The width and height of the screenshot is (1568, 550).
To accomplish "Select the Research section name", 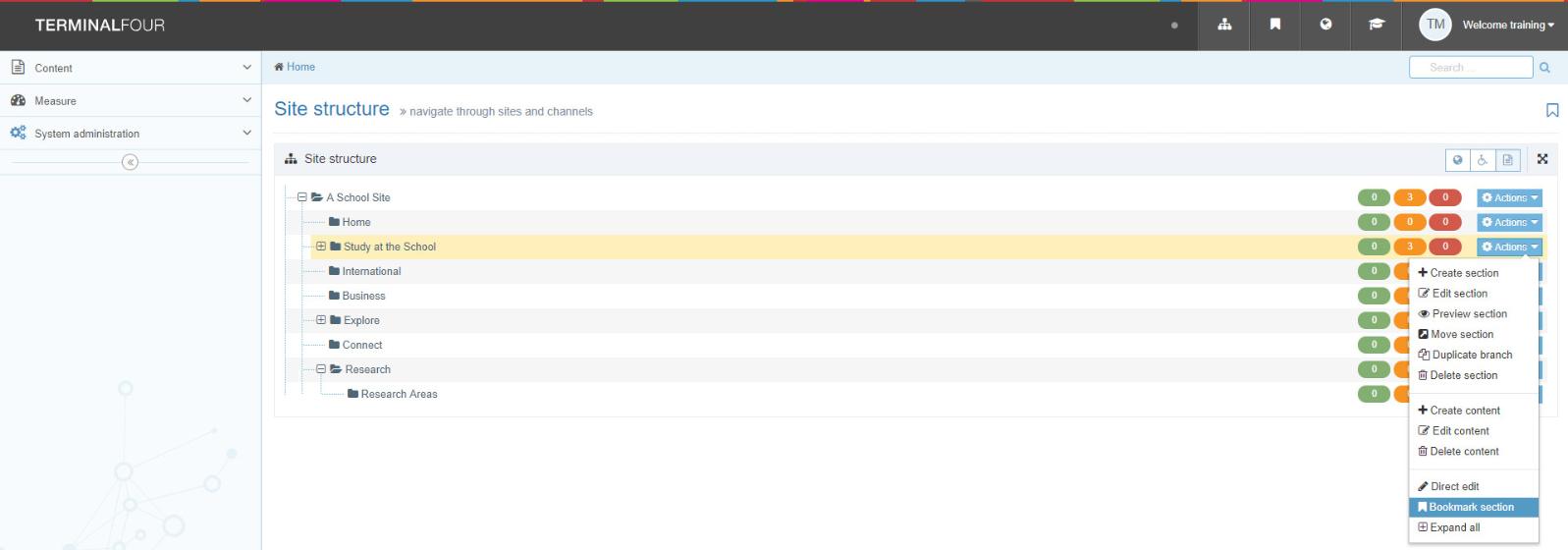I will 367,369.
